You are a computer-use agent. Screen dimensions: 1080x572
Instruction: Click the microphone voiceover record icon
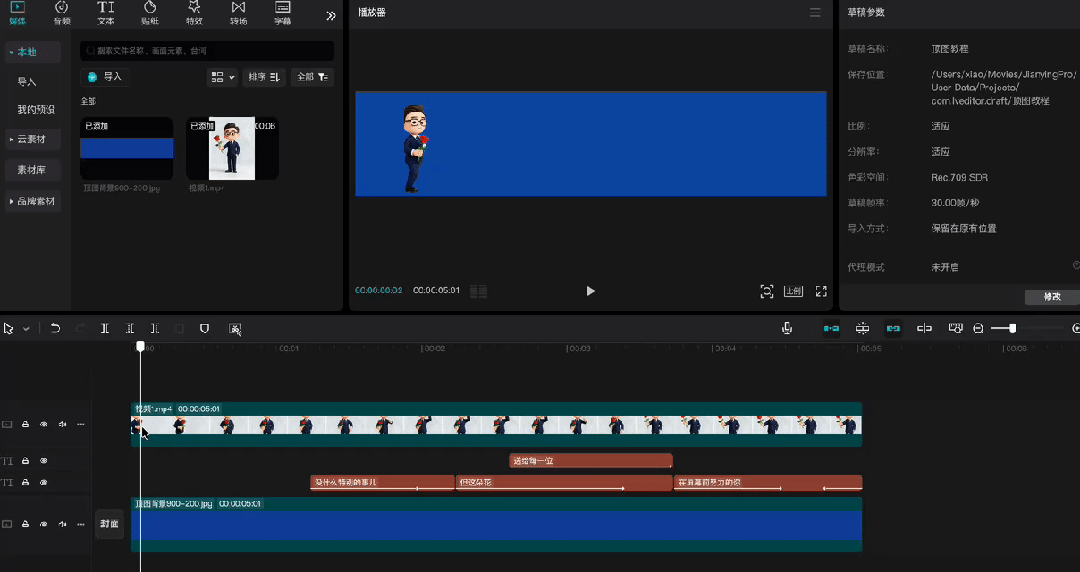tap(788, 328)
